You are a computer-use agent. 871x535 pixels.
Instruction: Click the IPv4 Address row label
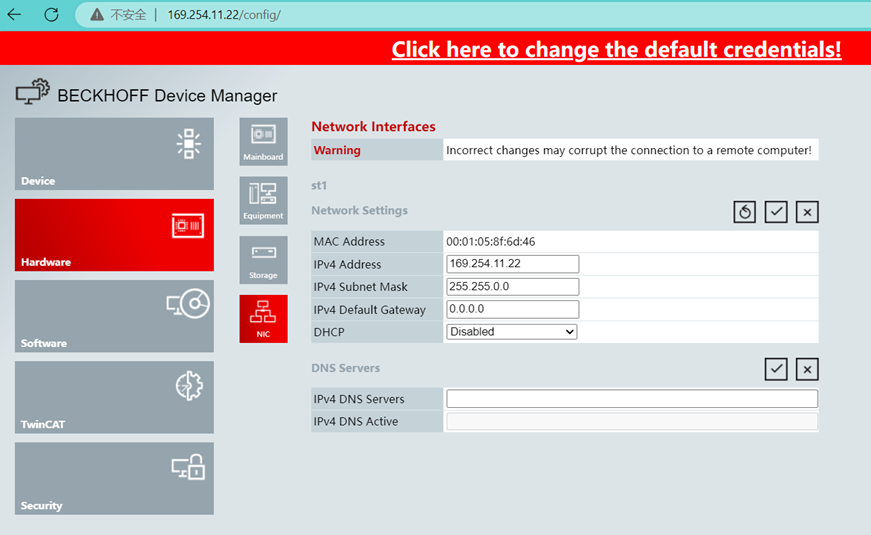pos(347,264)
